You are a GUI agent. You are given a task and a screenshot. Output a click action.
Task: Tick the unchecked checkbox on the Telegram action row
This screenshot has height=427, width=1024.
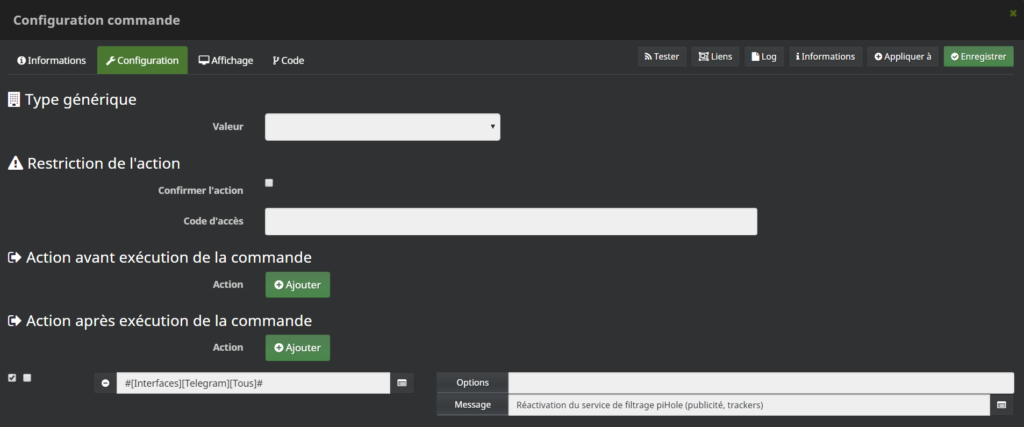click(x=27, y=378)
